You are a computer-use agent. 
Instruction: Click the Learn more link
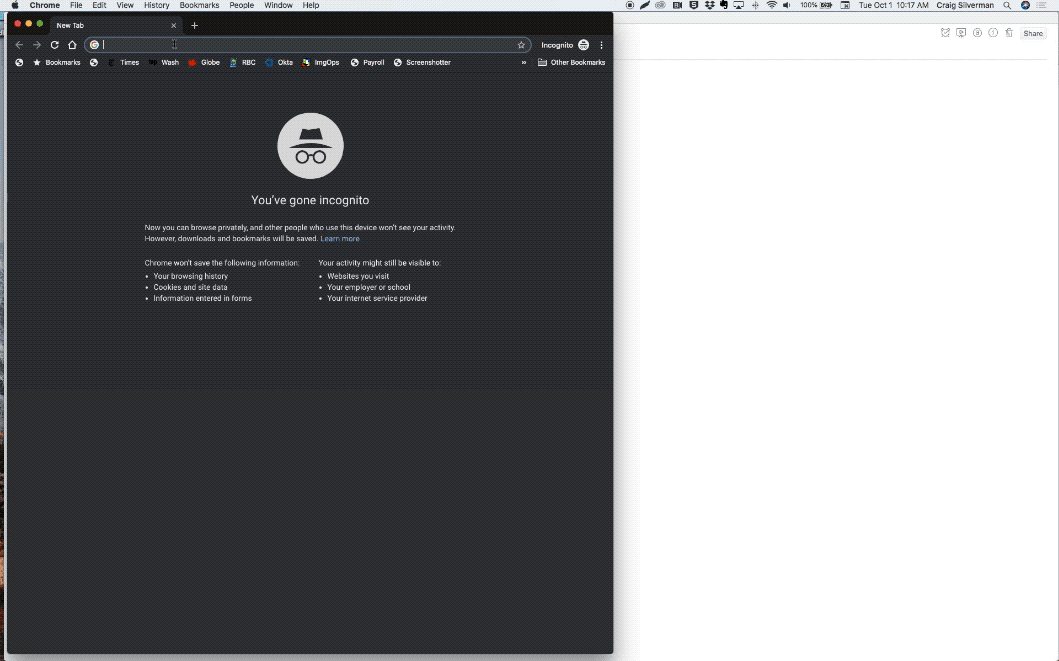point(340,239)
